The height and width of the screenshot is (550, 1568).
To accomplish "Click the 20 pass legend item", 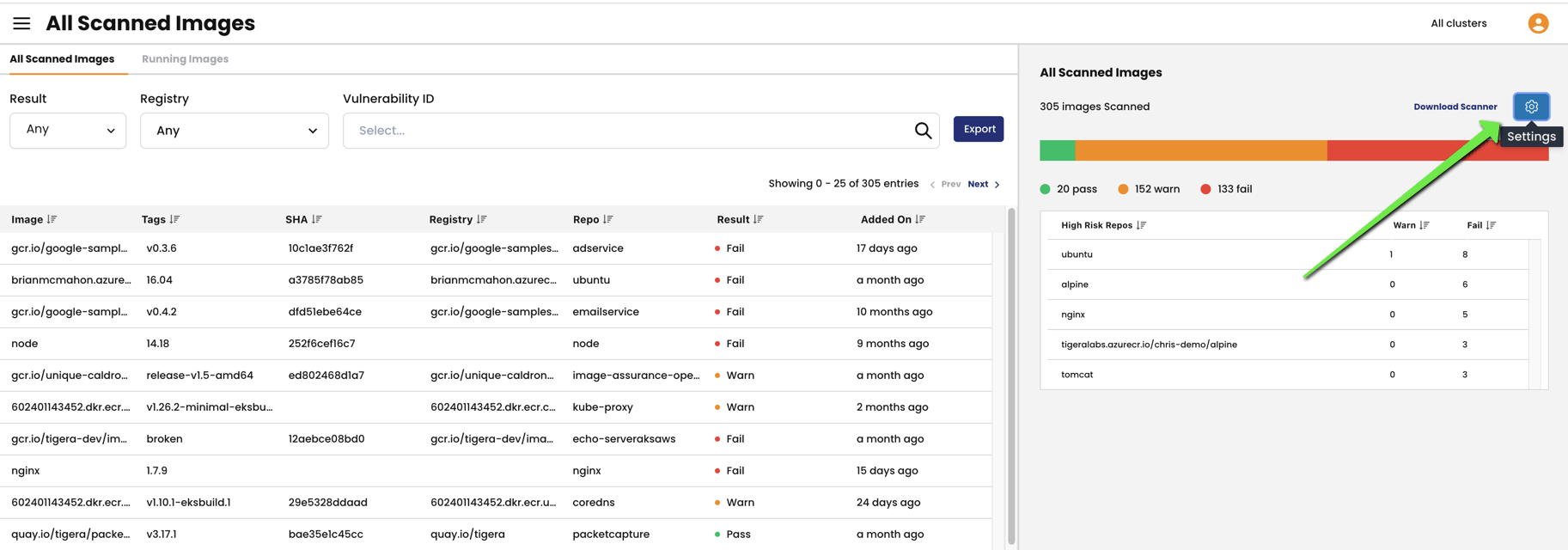I will tap(1069, 189).
